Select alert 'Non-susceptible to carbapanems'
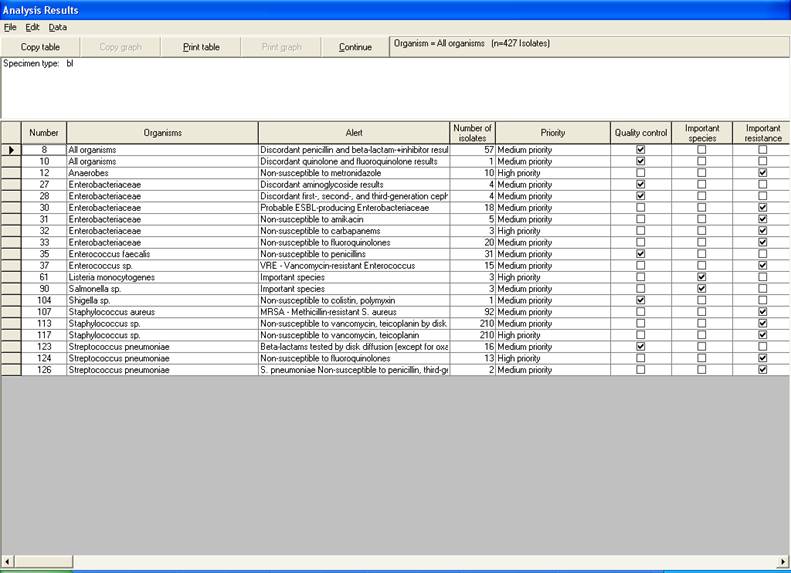The image size is (791, 573). pyautogui.click(x=354, y=231)
